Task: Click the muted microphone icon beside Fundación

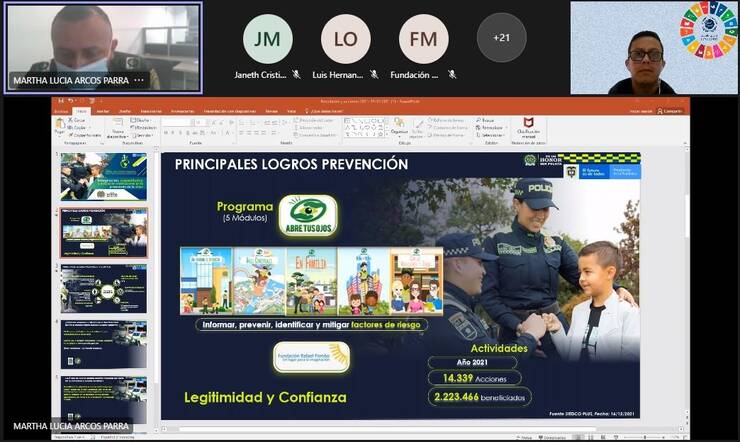Action: 452,75
